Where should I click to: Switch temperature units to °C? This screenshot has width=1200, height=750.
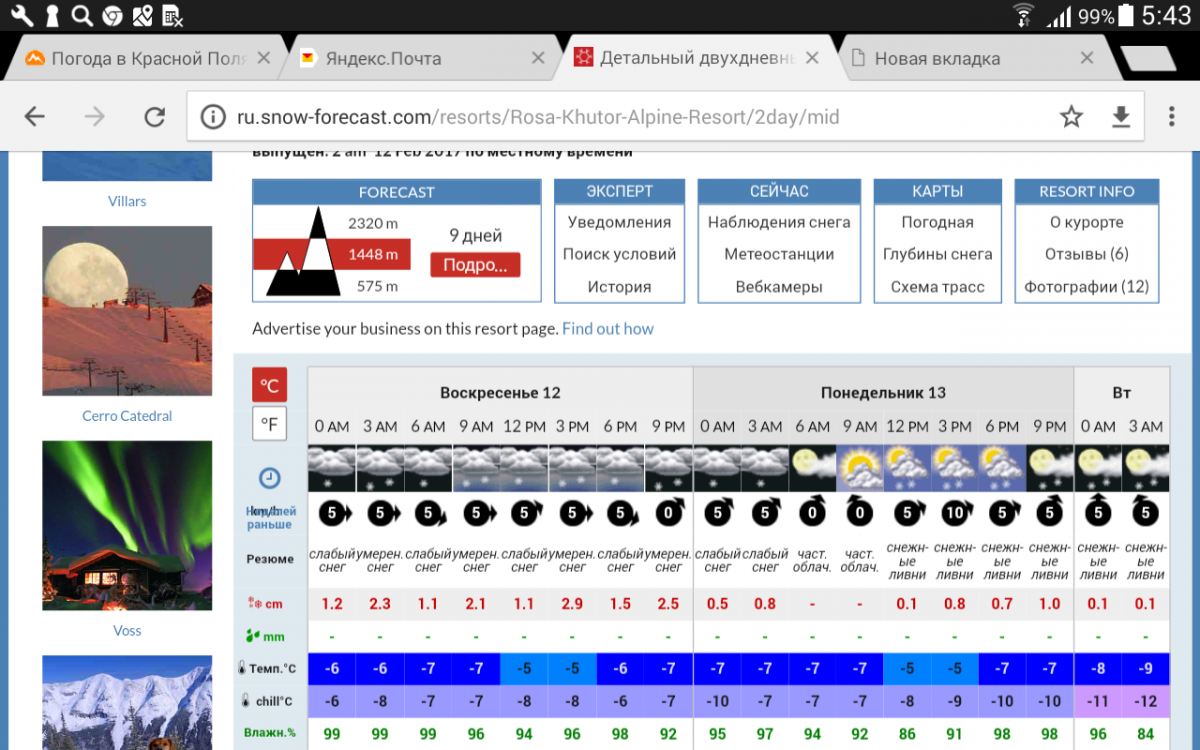click(270, 385)
